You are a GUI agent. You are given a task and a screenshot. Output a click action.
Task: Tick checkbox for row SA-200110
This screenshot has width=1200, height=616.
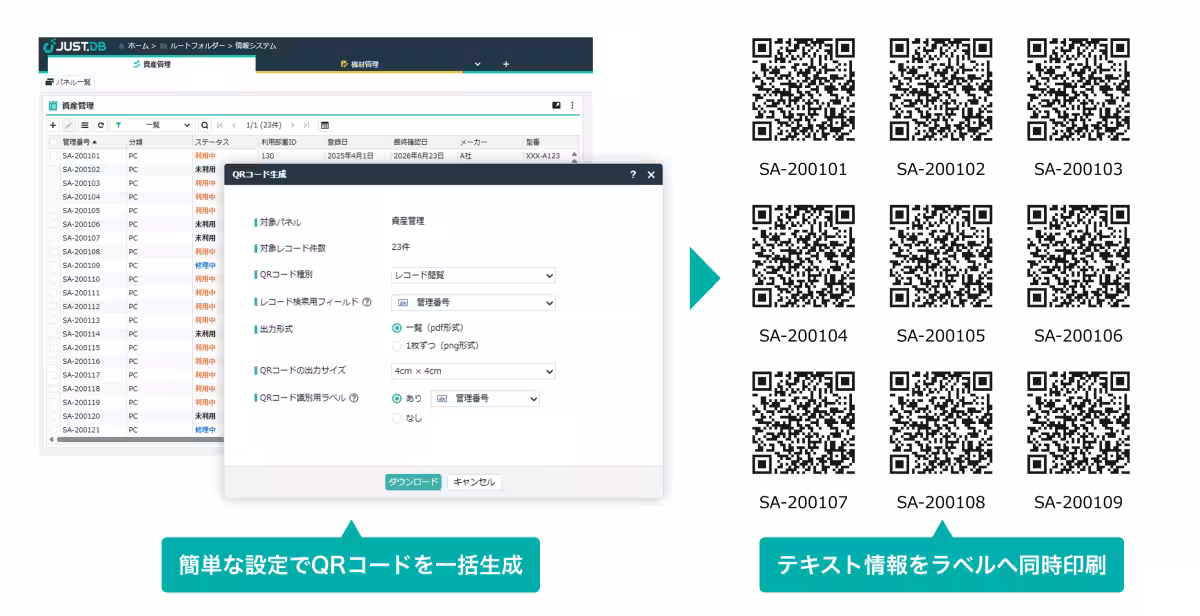(54, 279)
